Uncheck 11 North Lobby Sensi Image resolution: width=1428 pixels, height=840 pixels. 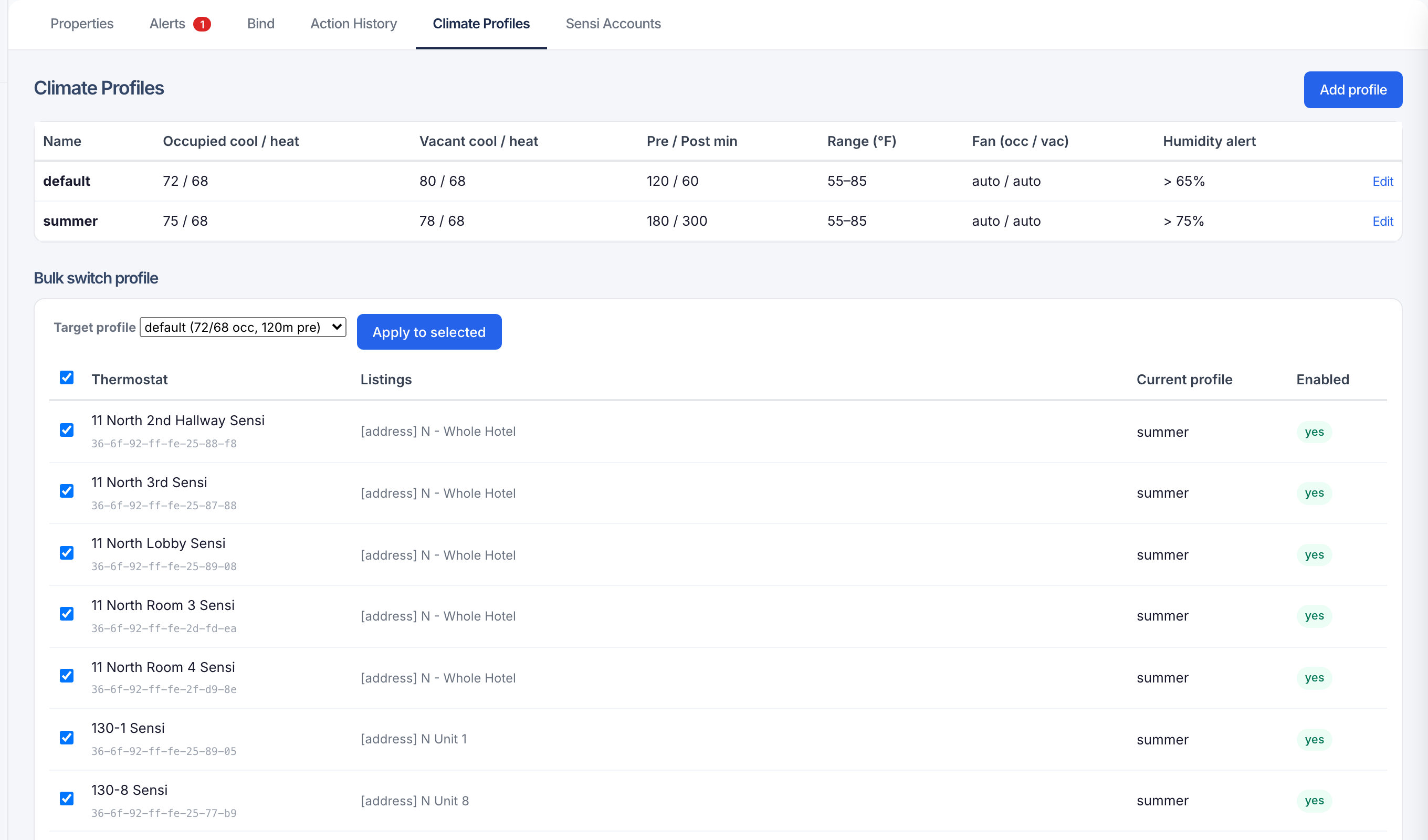point(67,553)
